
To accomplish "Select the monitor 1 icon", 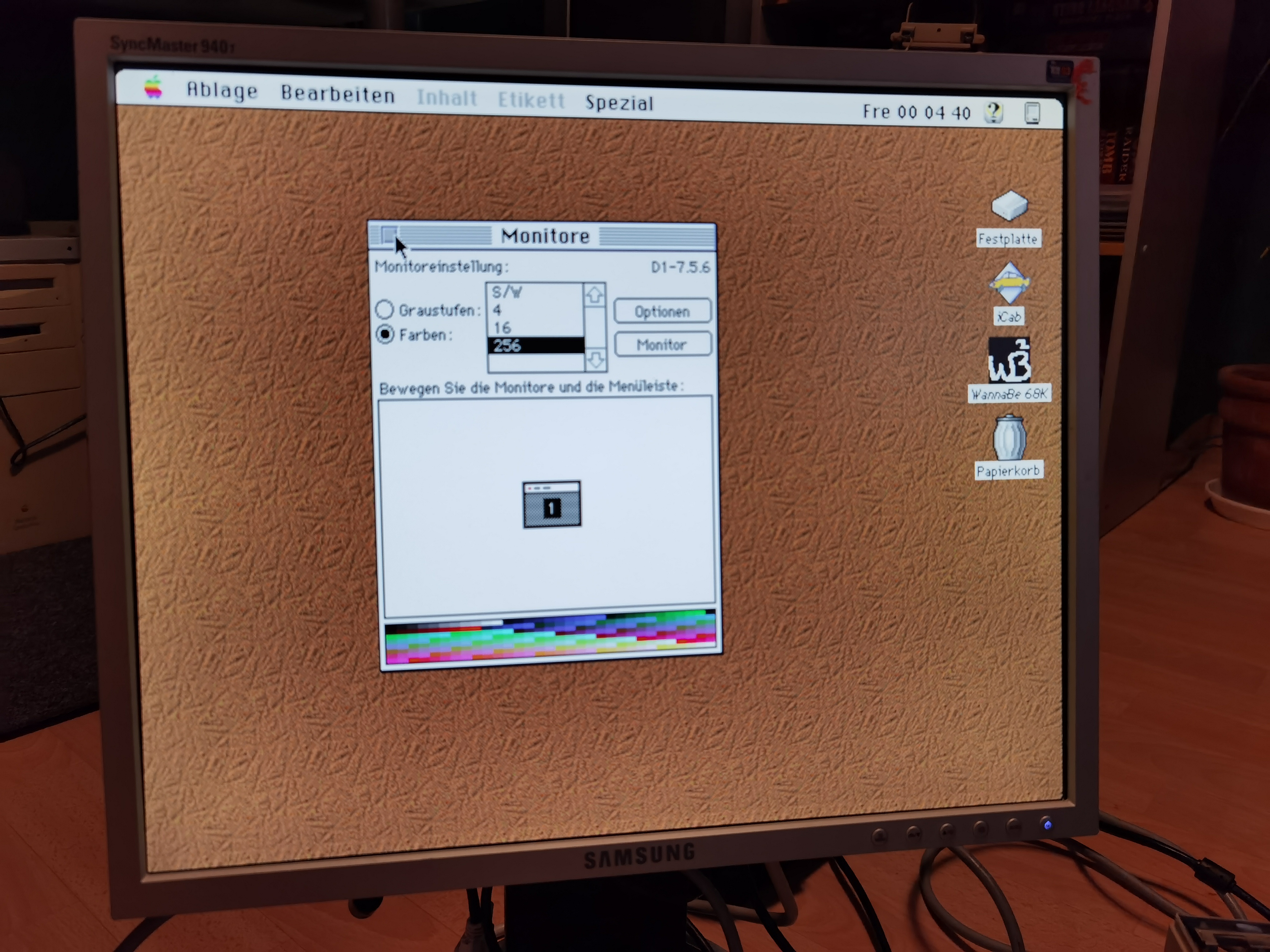I will 551,505.
